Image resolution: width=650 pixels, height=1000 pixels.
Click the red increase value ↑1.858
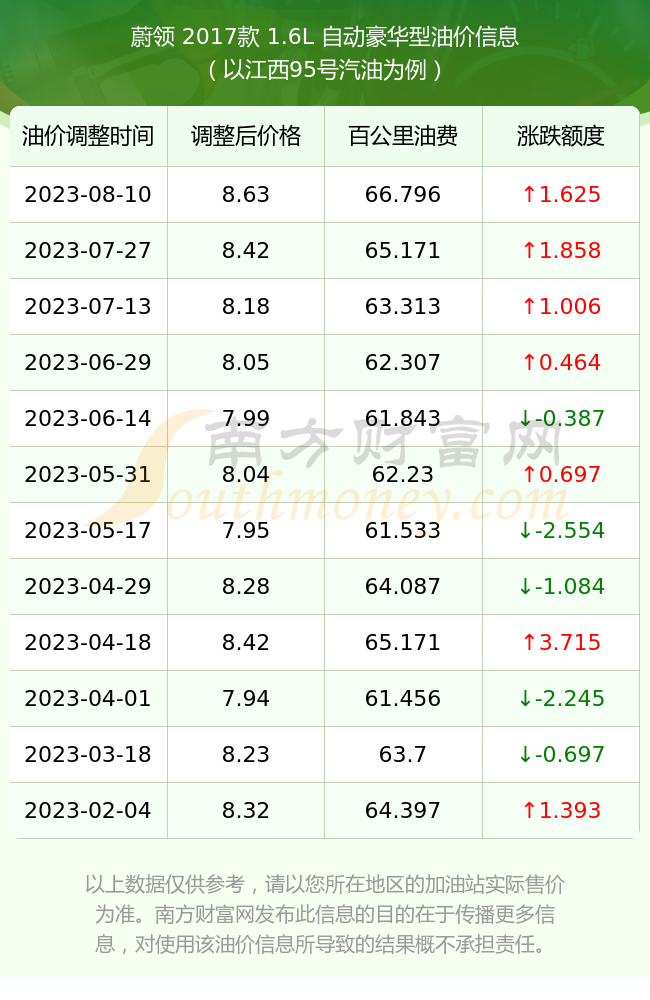[x=561, y=251]
